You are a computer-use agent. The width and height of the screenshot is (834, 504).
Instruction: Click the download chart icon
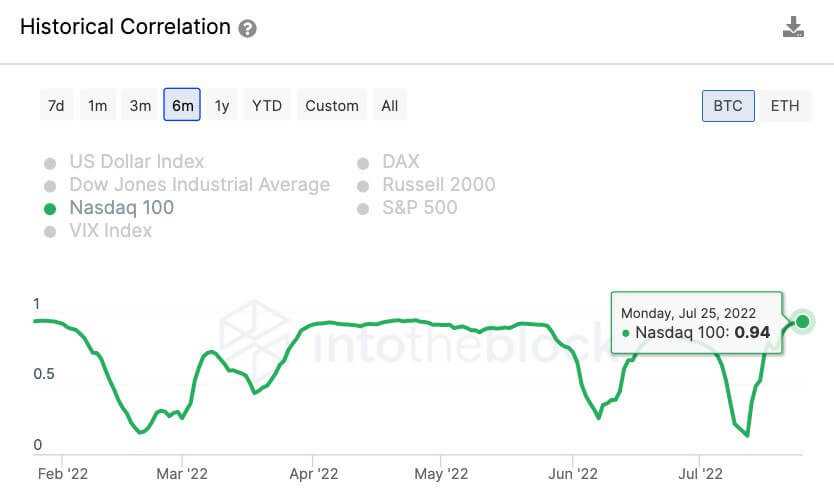click(793, 27)
